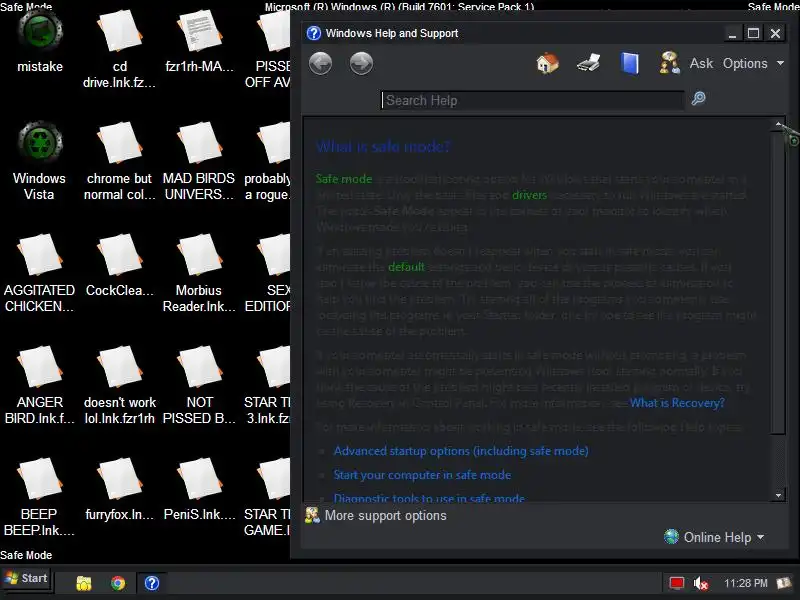Screen dimensions: 800x600
Task: Open the Start menu
Action: tap(26, 579)
